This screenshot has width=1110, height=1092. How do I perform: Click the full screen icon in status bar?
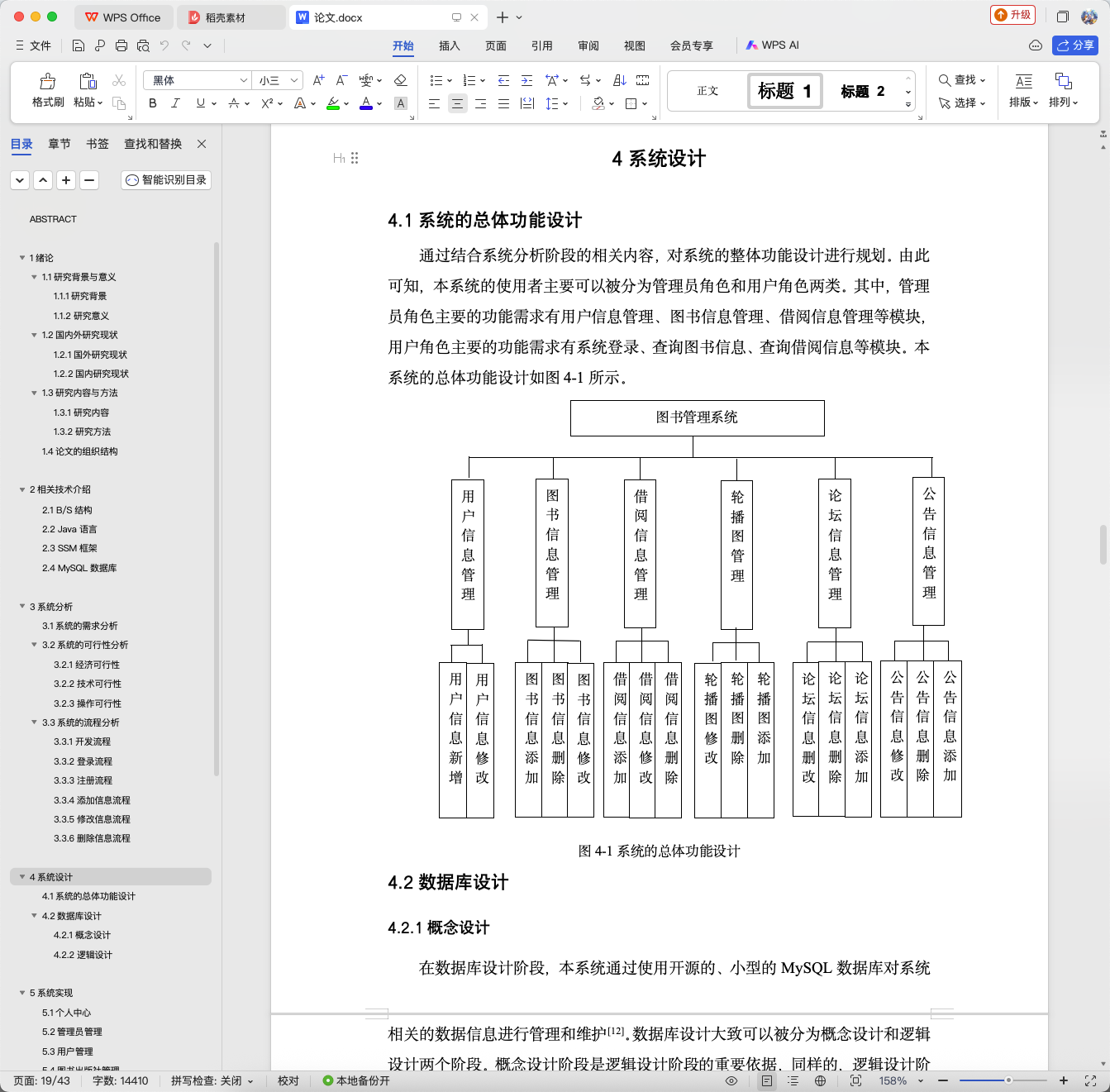click(x=1090, y=1080)
